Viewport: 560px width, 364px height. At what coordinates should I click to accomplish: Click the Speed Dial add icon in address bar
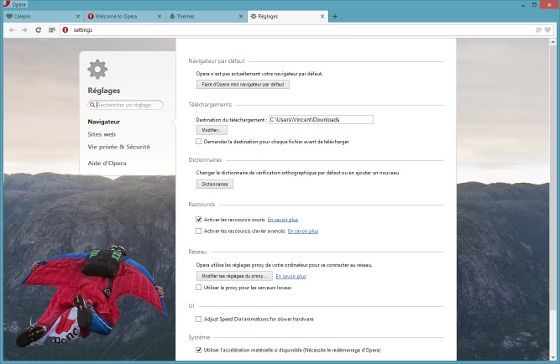pyautogui.click(x=539, y=30)
